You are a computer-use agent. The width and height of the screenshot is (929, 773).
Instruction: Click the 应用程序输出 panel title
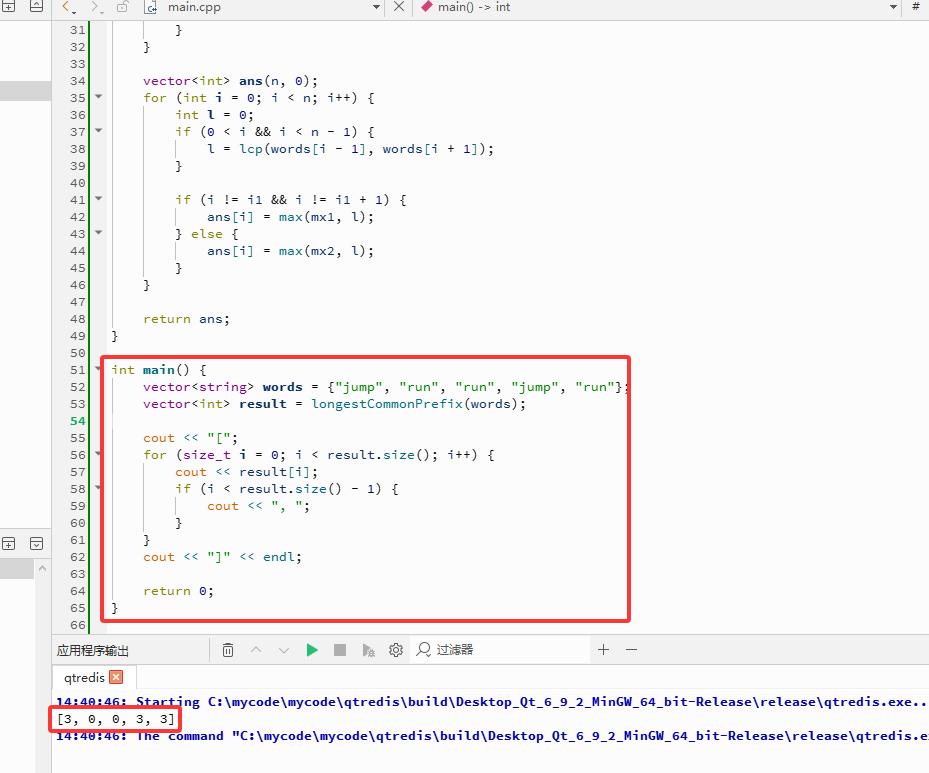click(92, 650)
